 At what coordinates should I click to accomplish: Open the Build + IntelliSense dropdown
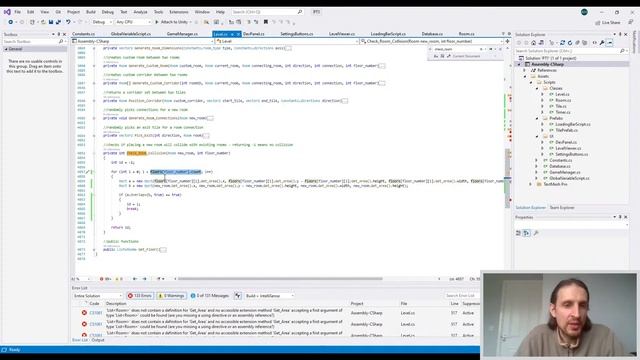pos(269,296)
